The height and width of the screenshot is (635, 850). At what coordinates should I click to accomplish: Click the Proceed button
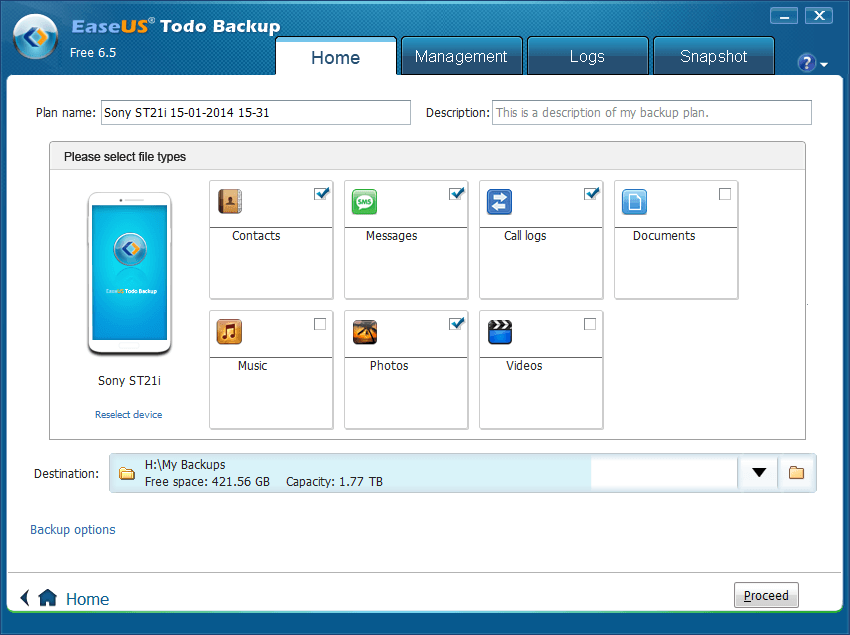[x=766, y=595]
